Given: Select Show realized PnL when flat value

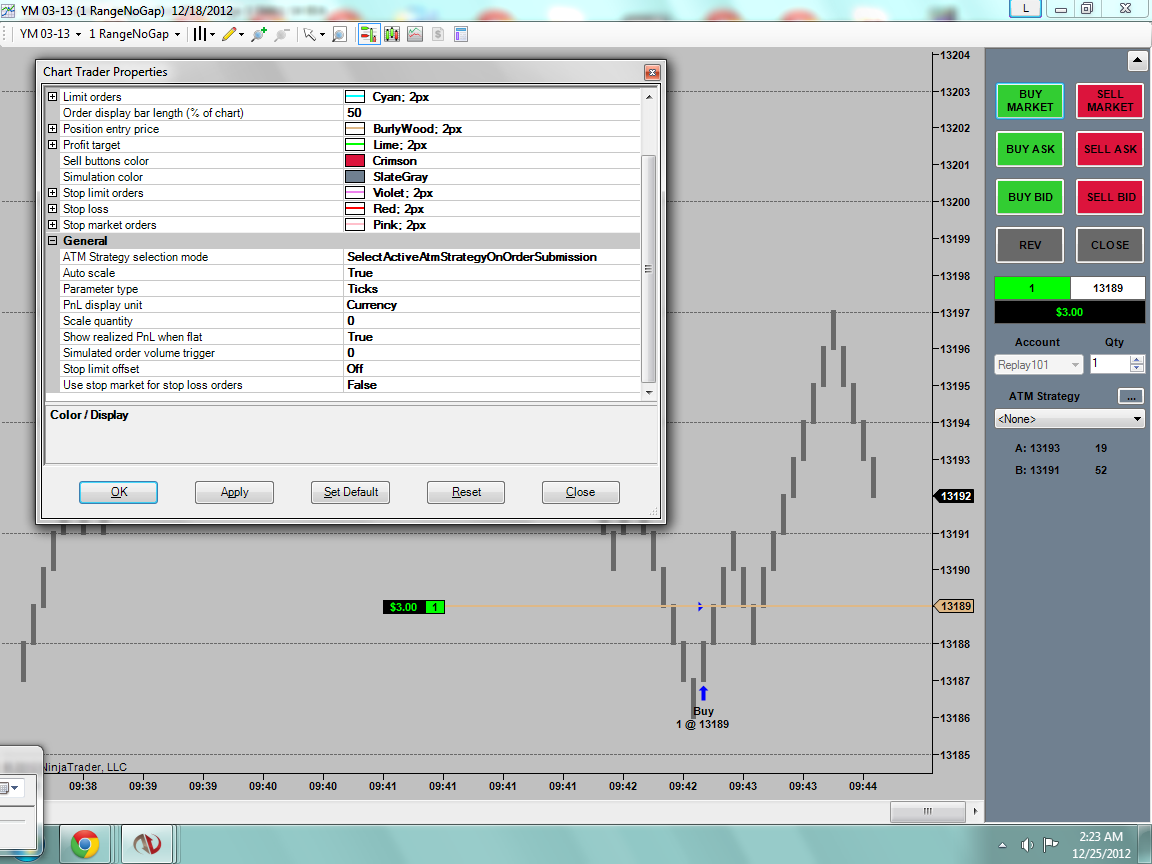Looking at the screenshot, I should tap(492, 337).
